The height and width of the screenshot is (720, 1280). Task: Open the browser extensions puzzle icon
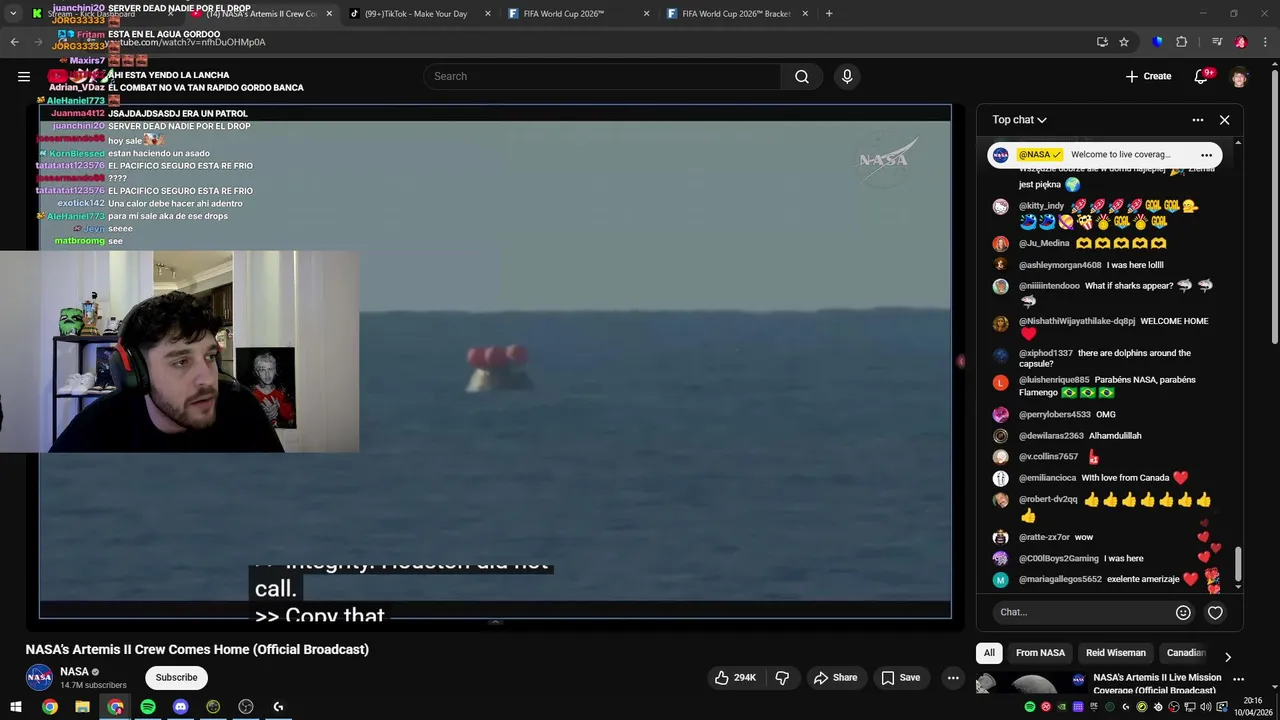[1181, 42]
